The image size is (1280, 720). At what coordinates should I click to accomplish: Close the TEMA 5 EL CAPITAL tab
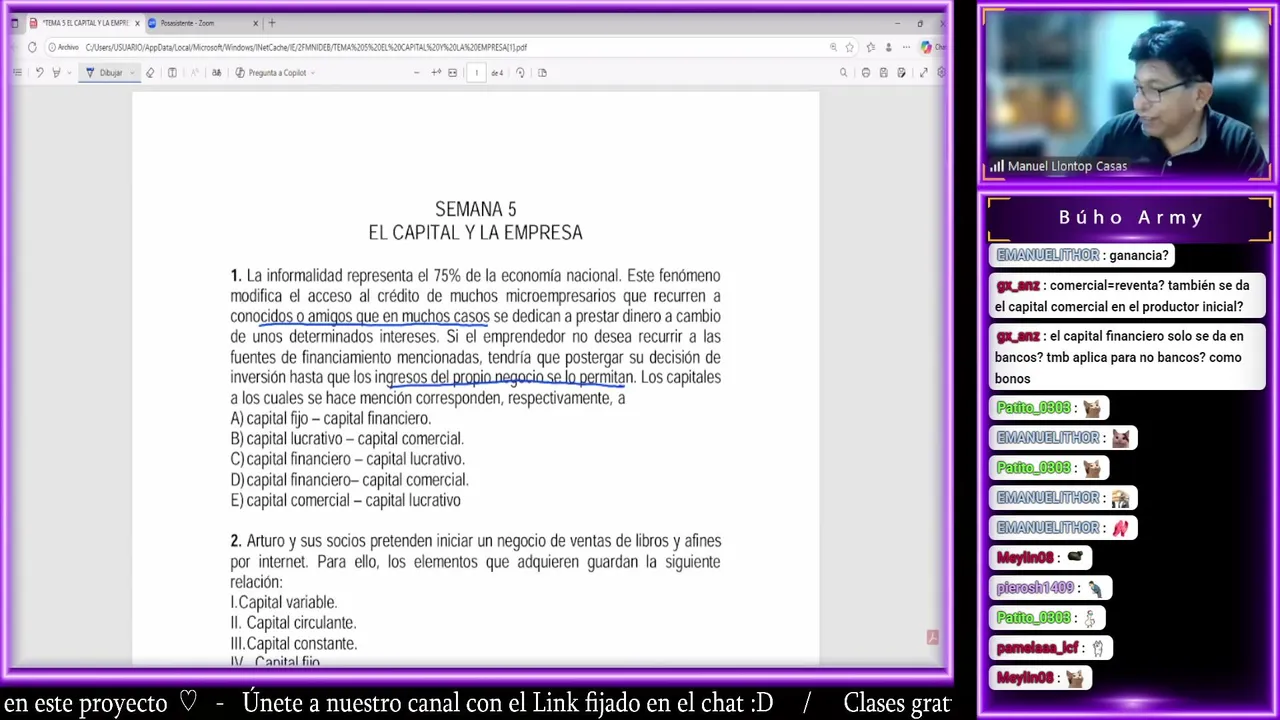[x=138, y=23]
